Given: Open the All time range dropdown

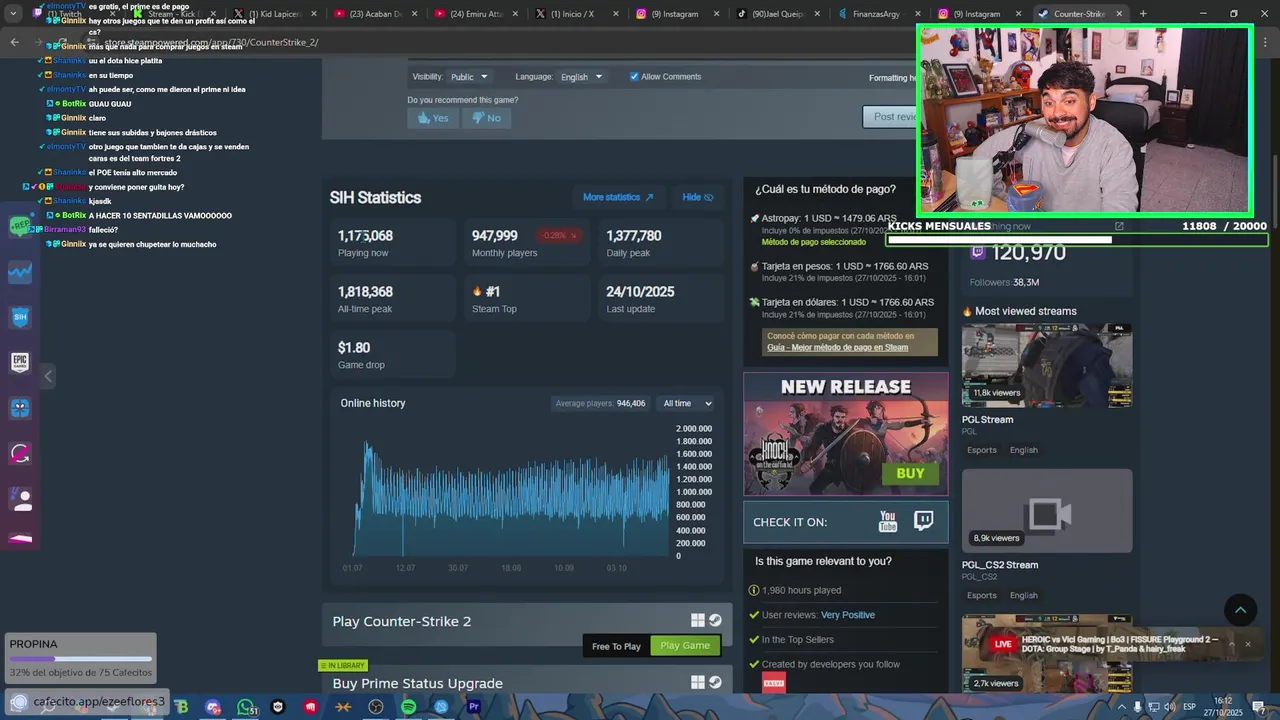Looking at the screenshot, I should [687, 403].
